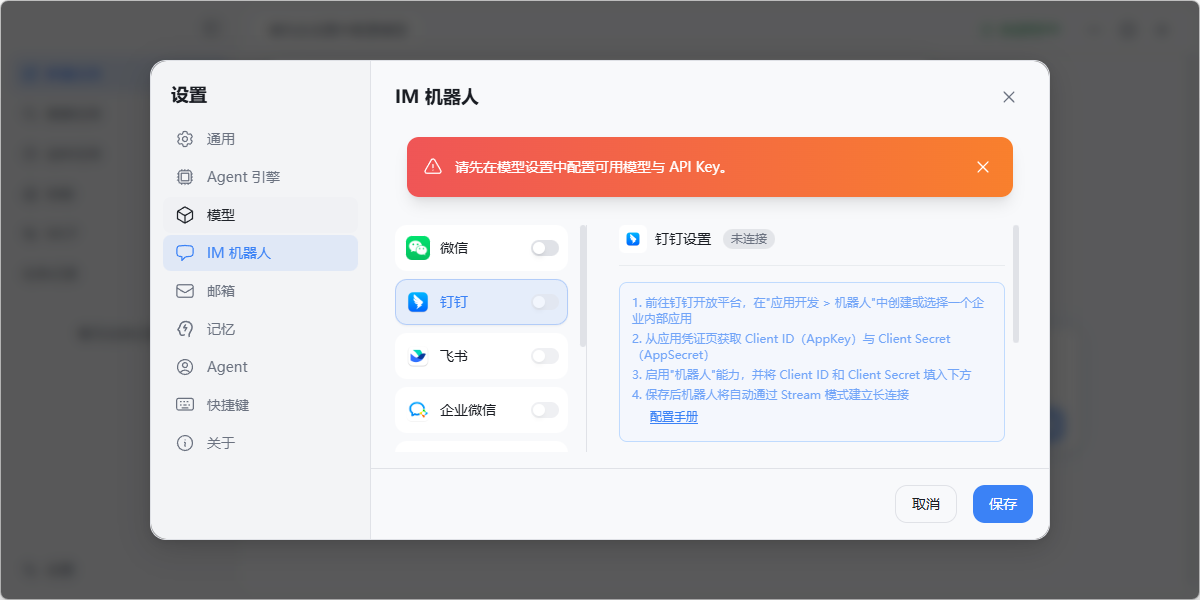
Task: Open 邮箱 mail settings
Action: (220, 291)
